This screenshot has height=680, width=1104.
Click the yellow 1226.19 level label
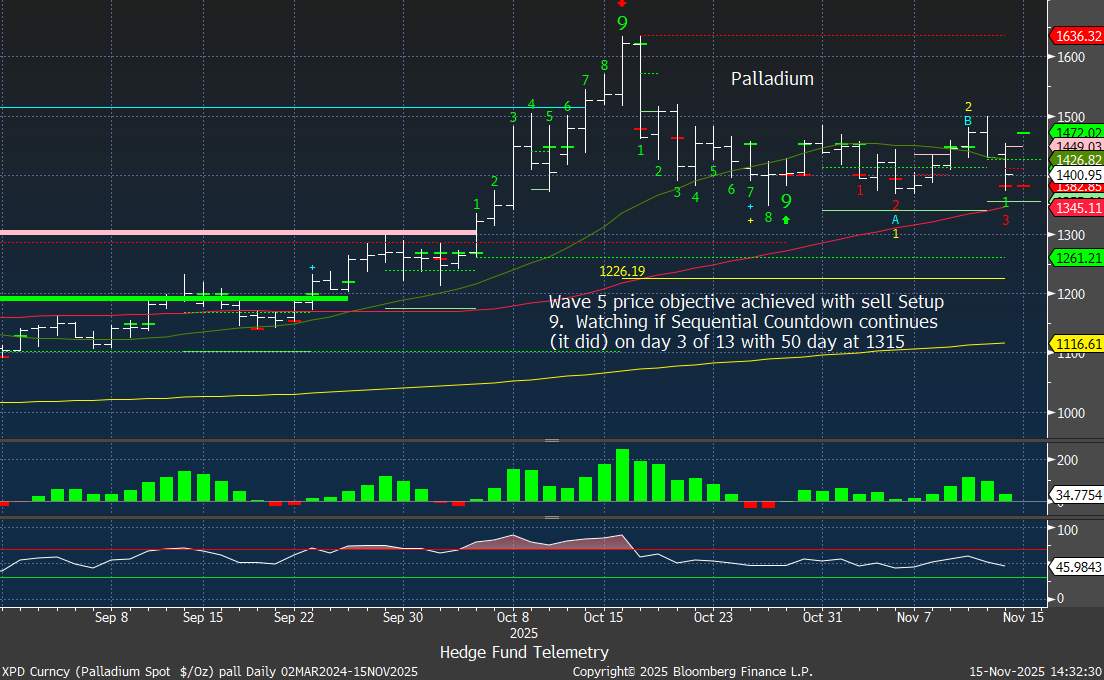coord(622,271)
